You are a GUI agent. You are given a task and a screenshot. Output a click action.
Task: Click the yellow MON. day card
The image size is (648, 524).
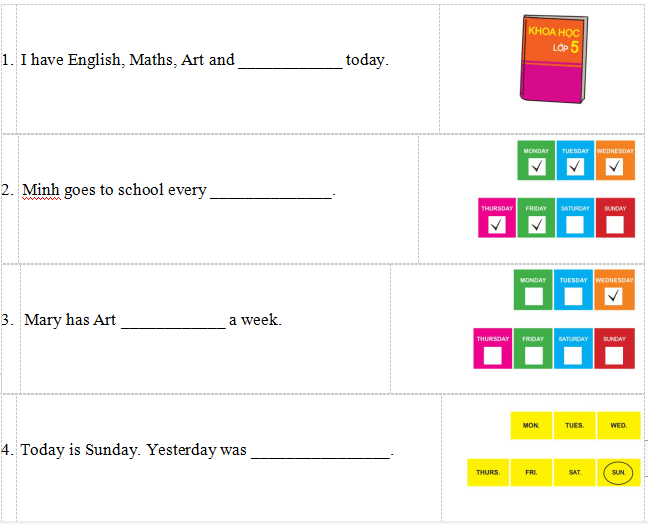[x=531, y=425]
